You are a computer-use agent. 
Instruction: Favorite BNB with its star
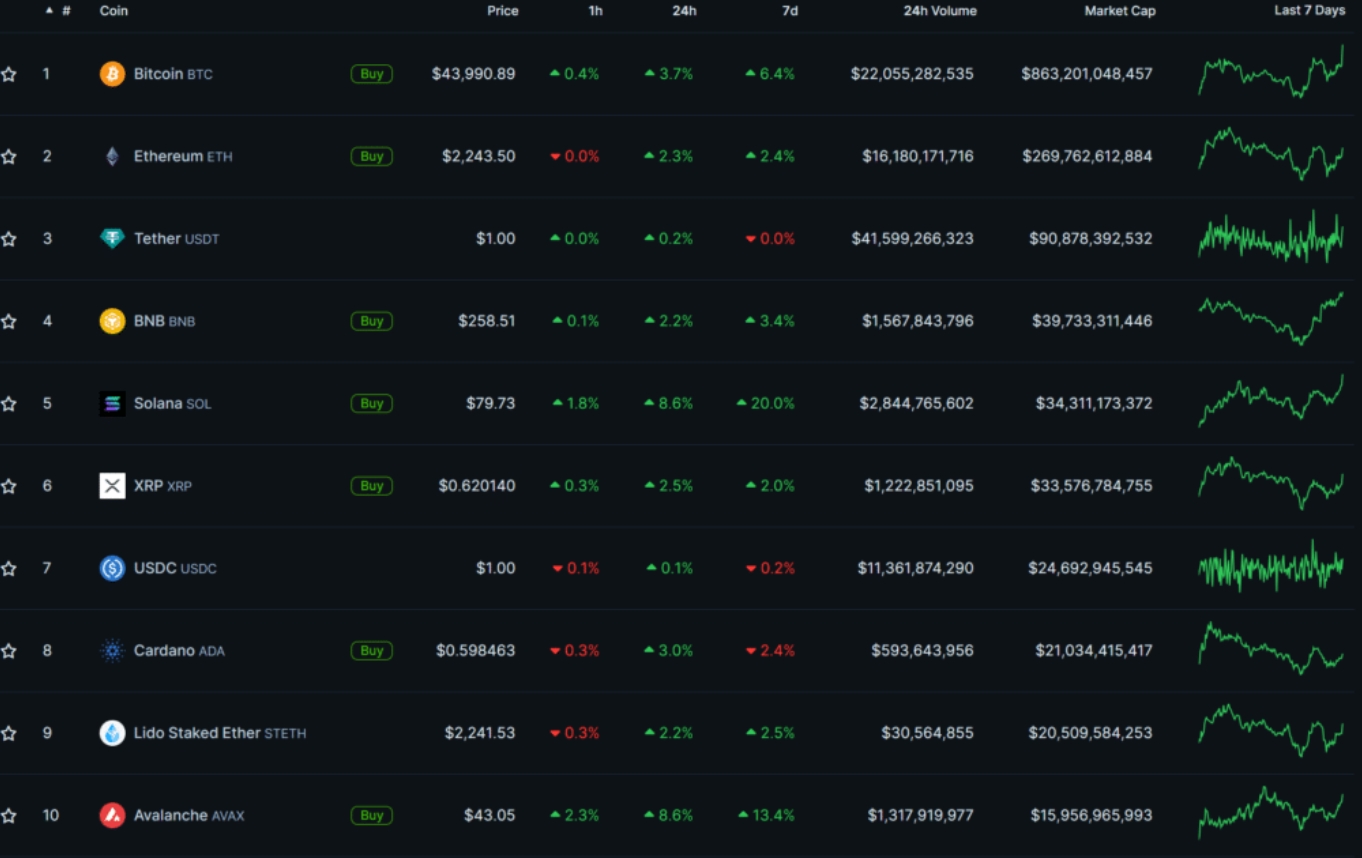coord(9,321)
